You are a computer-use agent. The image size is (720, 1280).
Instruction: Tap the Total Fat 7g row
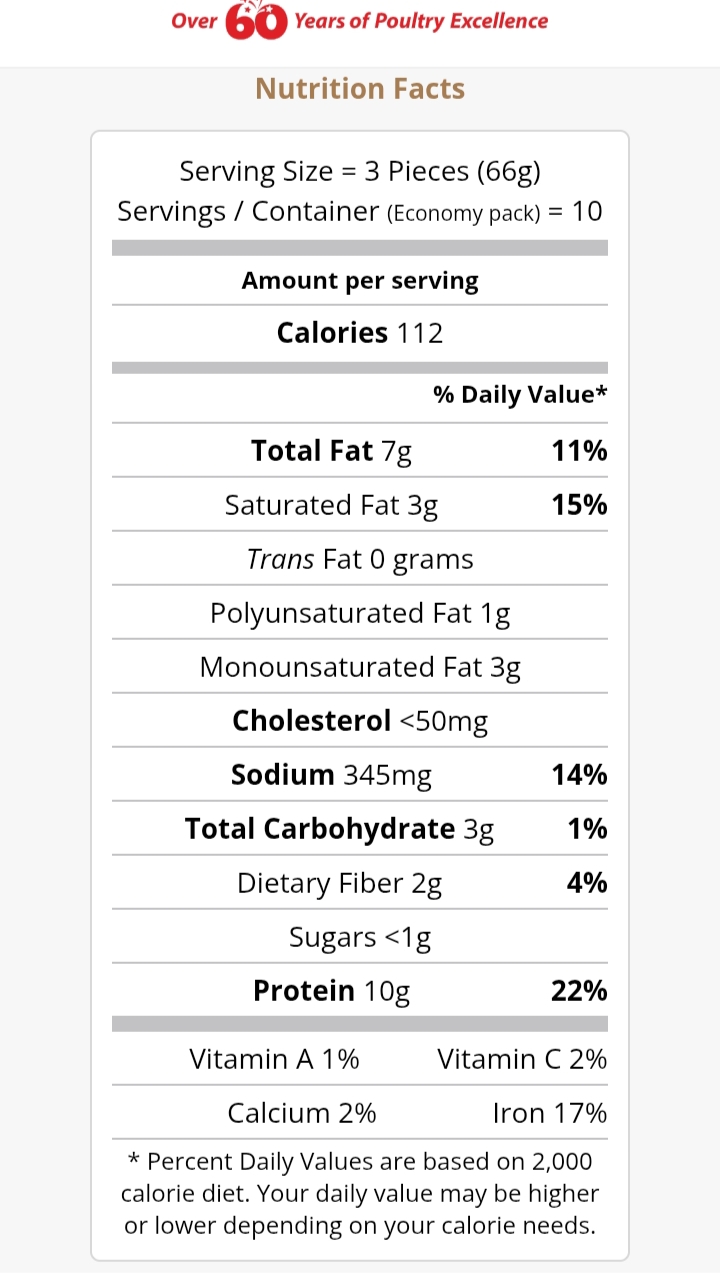360,451
